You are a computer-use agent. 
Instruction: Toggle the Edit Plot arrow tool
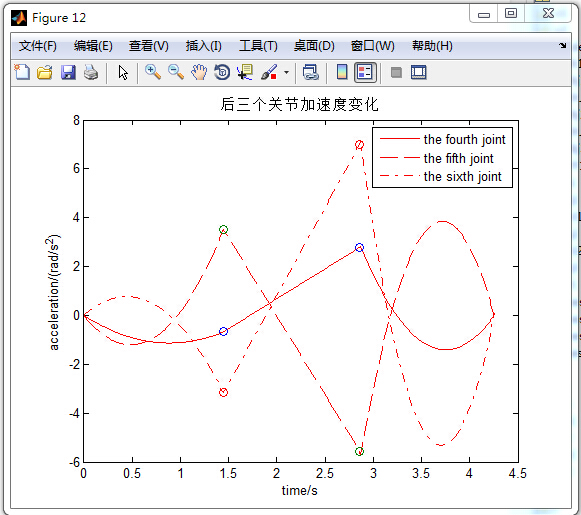point(123,72)
